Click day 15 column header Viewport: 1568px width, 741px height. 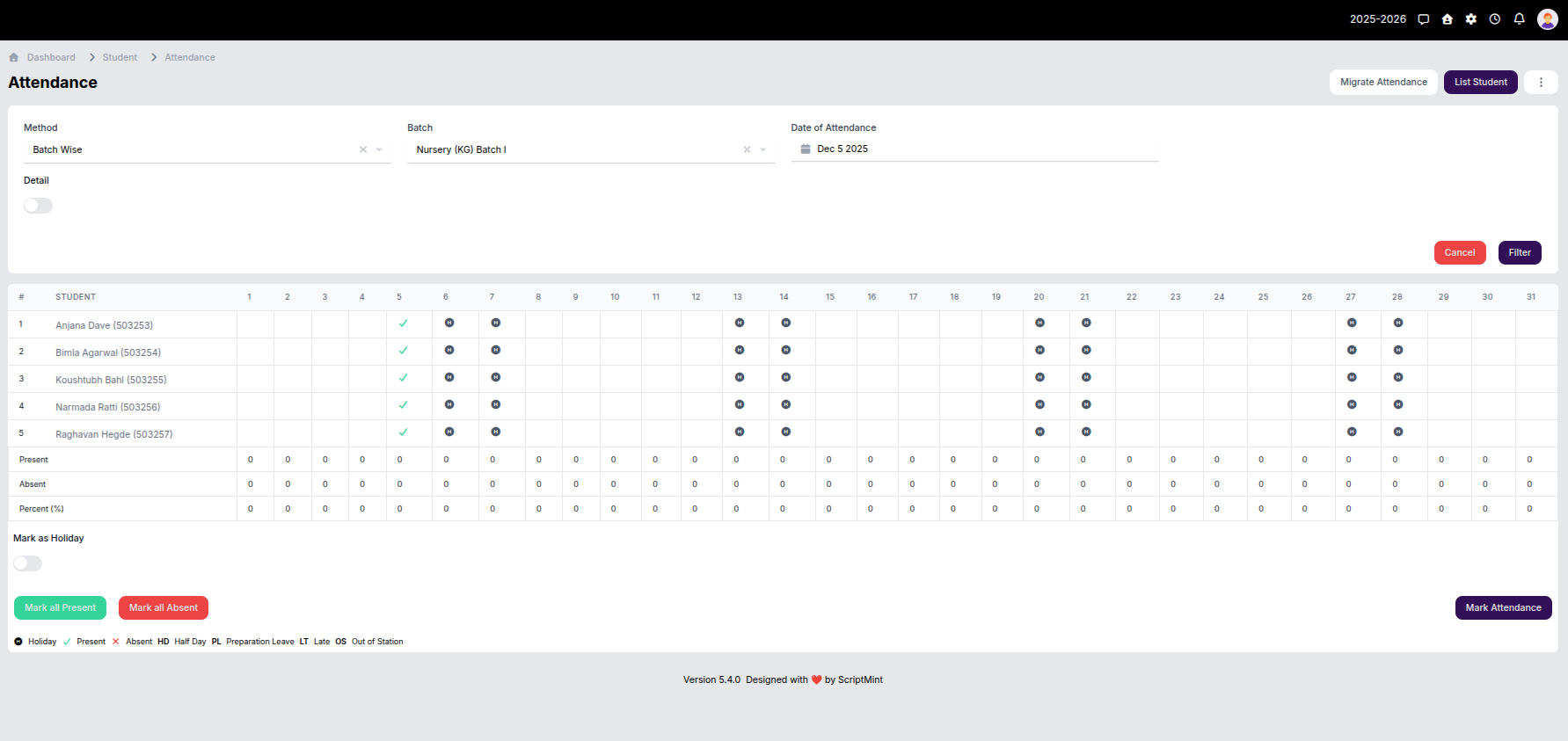830,297
